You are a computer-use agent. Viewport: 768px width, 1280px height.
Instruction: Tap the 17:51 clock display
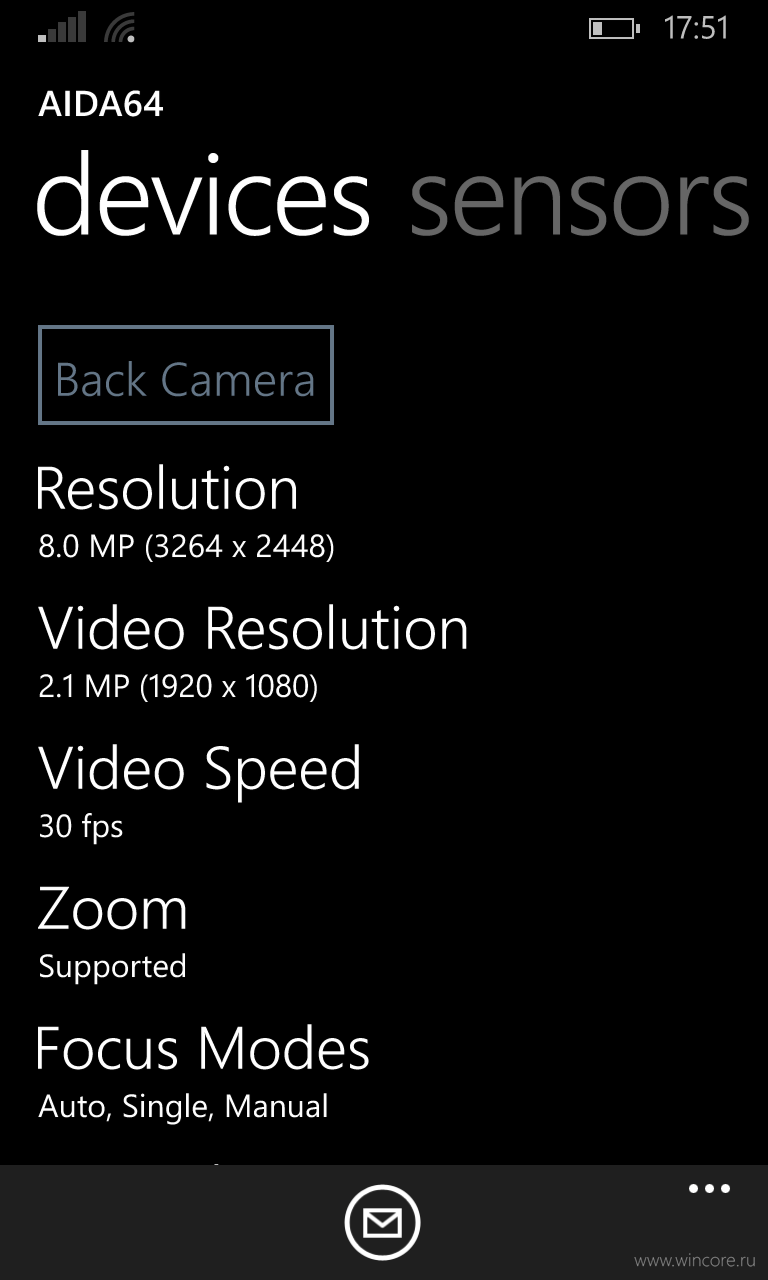(696, 28)
